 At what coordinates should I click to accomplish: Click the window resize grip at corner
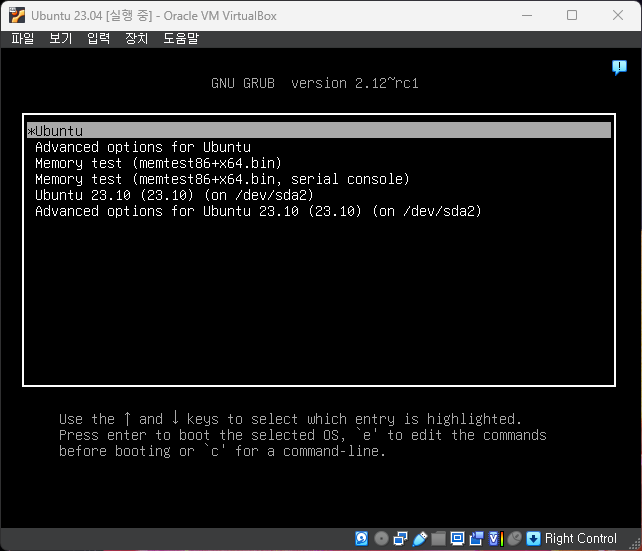(635, 544)
